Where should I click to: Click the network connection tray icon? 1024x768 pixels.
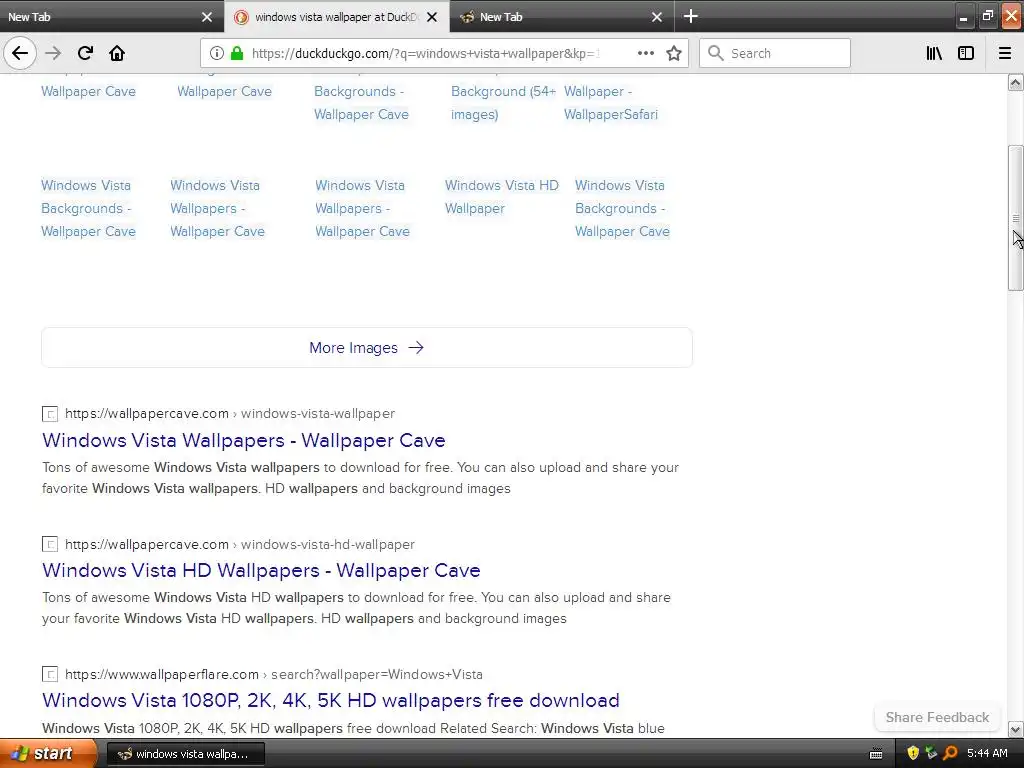pyautogui.click(x=931, y=753)
